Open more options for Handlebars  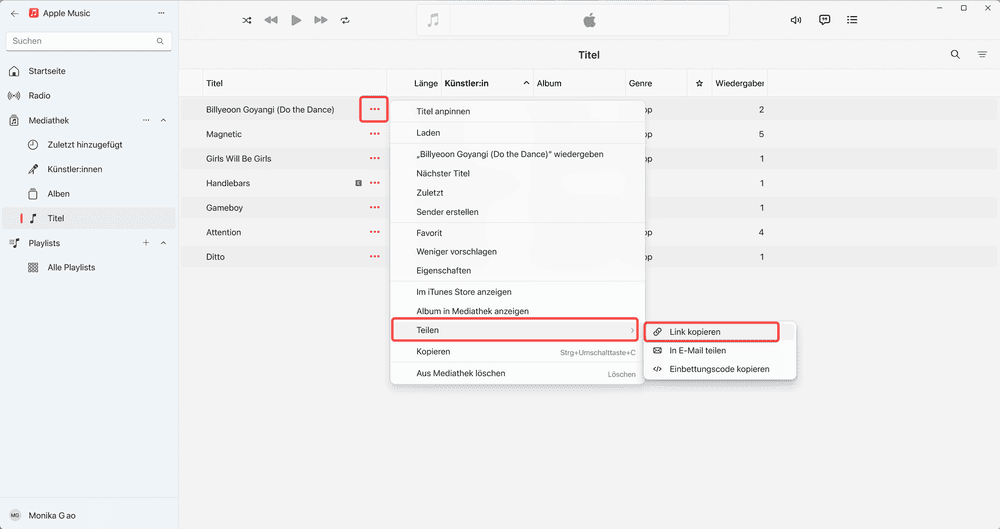(x=374, y=183)
